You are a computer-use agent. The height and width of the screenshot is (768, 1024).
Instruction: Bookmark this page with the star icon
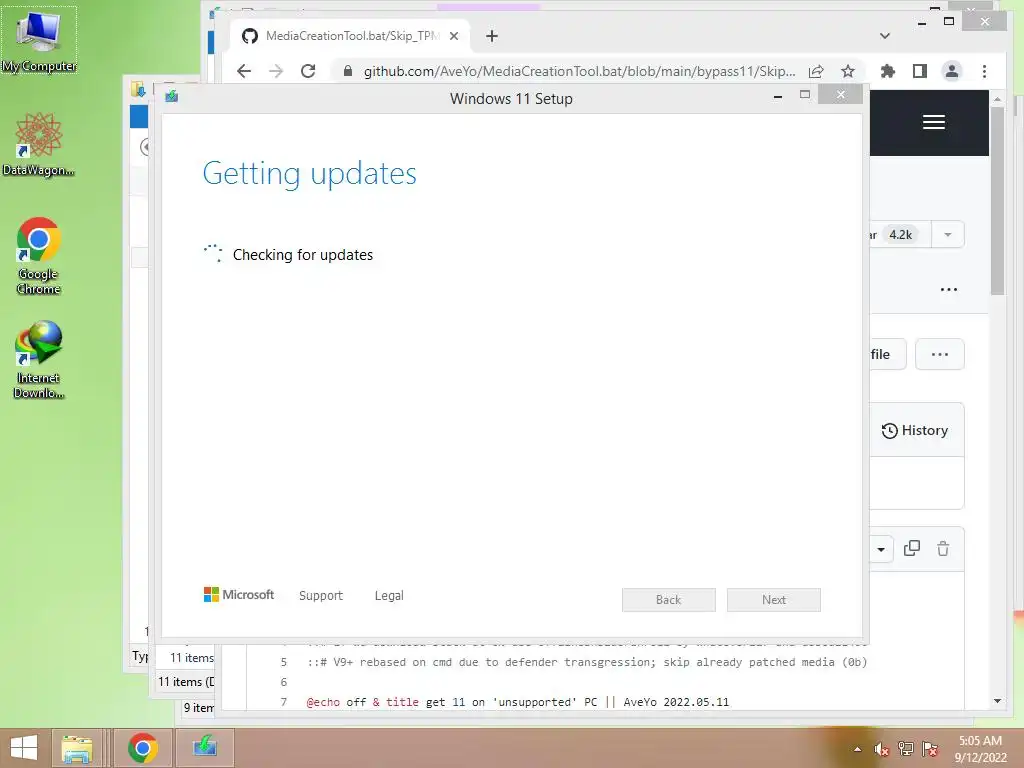[848, 71]
